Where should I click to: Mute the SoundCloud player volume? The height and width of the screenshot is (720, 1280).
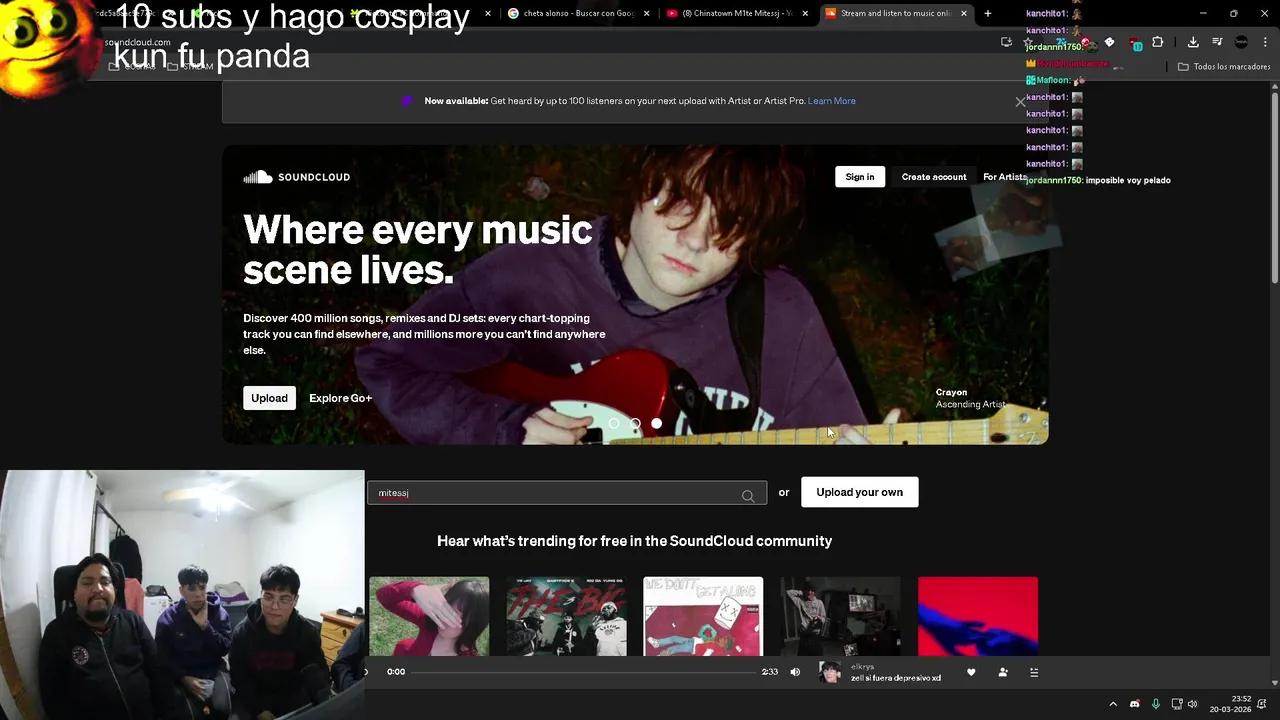click(x=795, y=672)
